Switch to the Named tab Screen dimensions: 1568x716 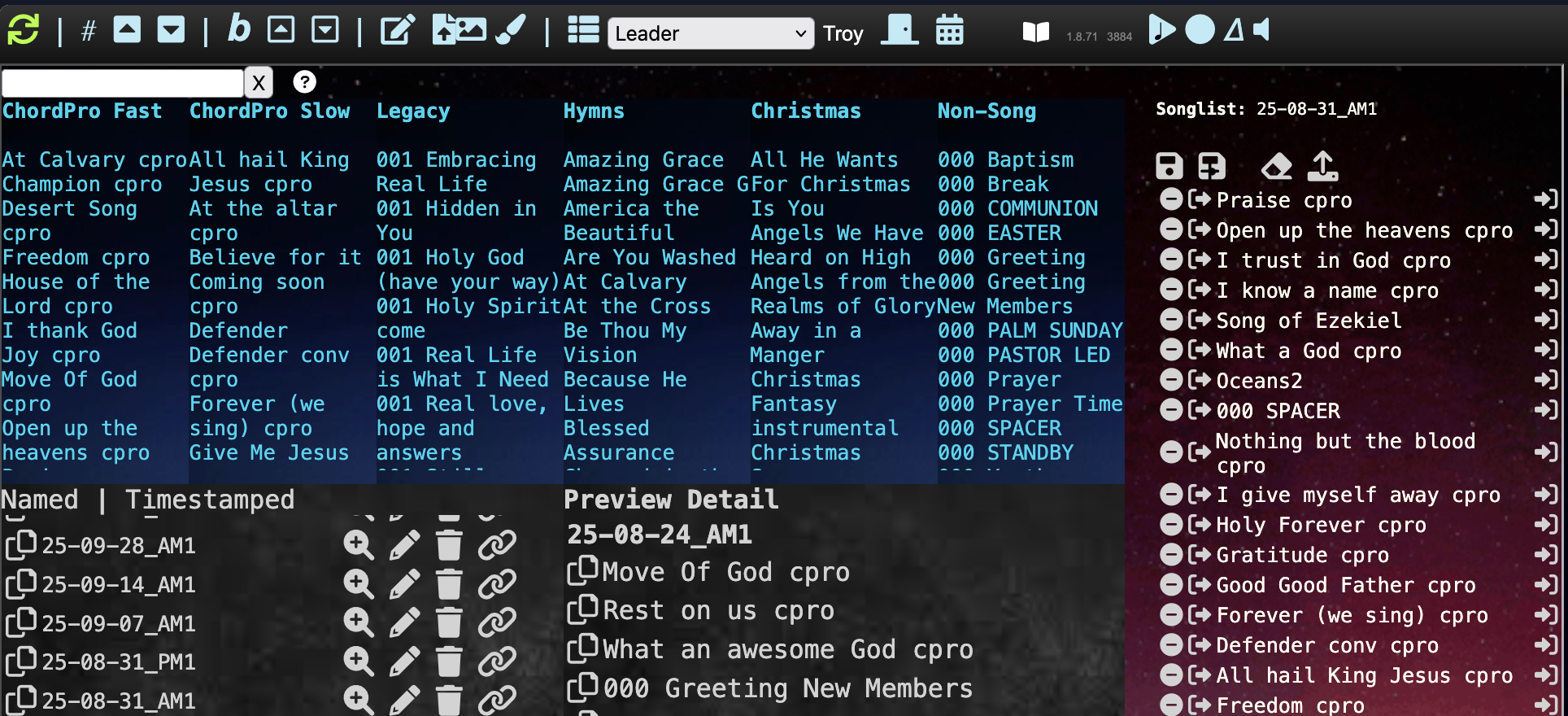tap(40, 500)
